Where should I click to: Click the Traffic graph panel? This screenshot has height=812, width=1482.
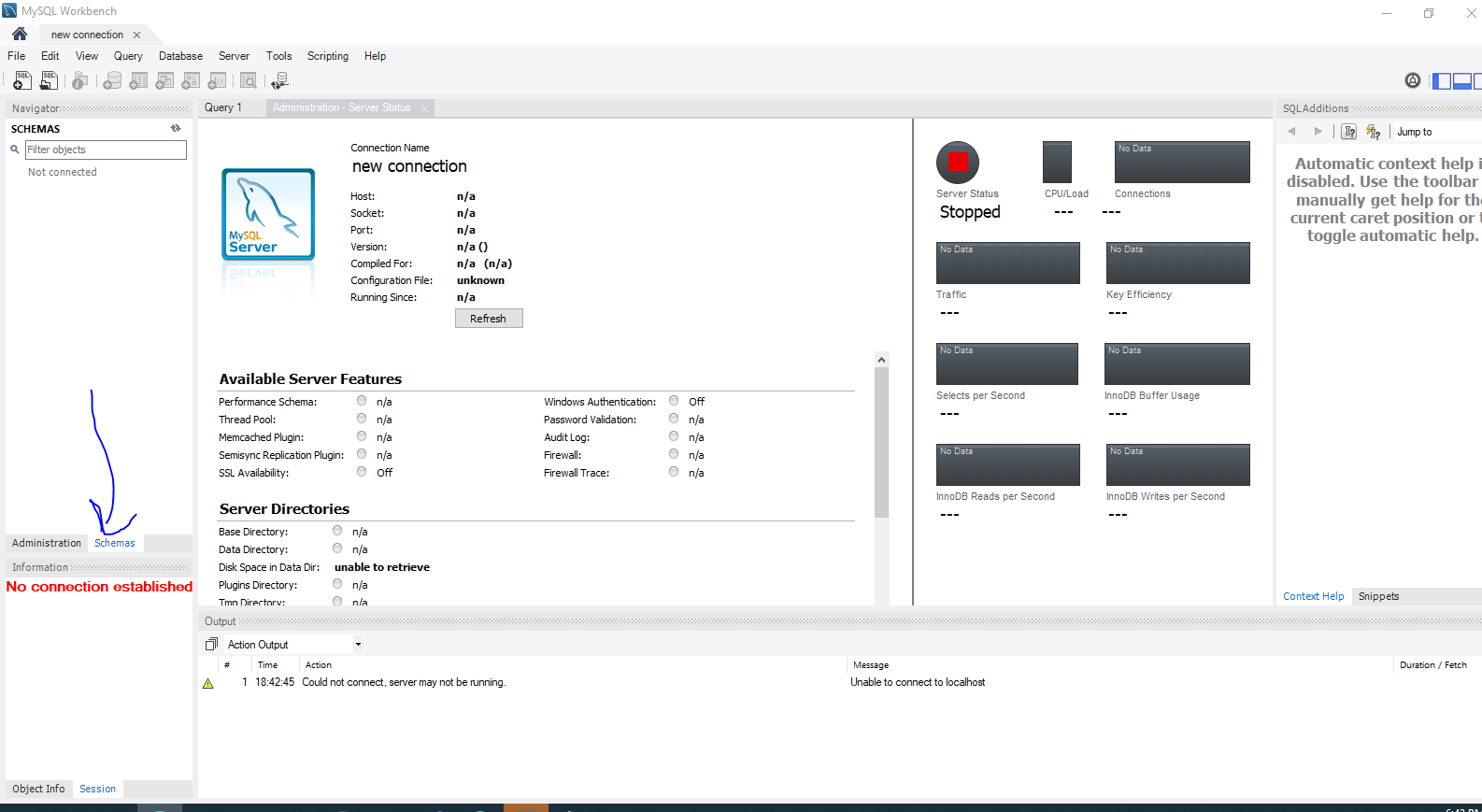[1008, 263]
